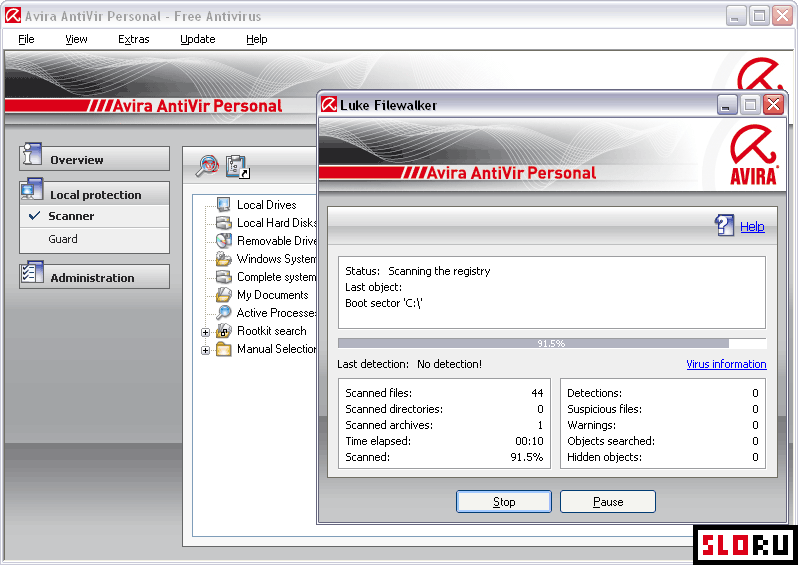Image resolution: width=798 pixels, height=565 pixels.
Task: Click the Removable Drives disc icon
Action: (223, 240)
